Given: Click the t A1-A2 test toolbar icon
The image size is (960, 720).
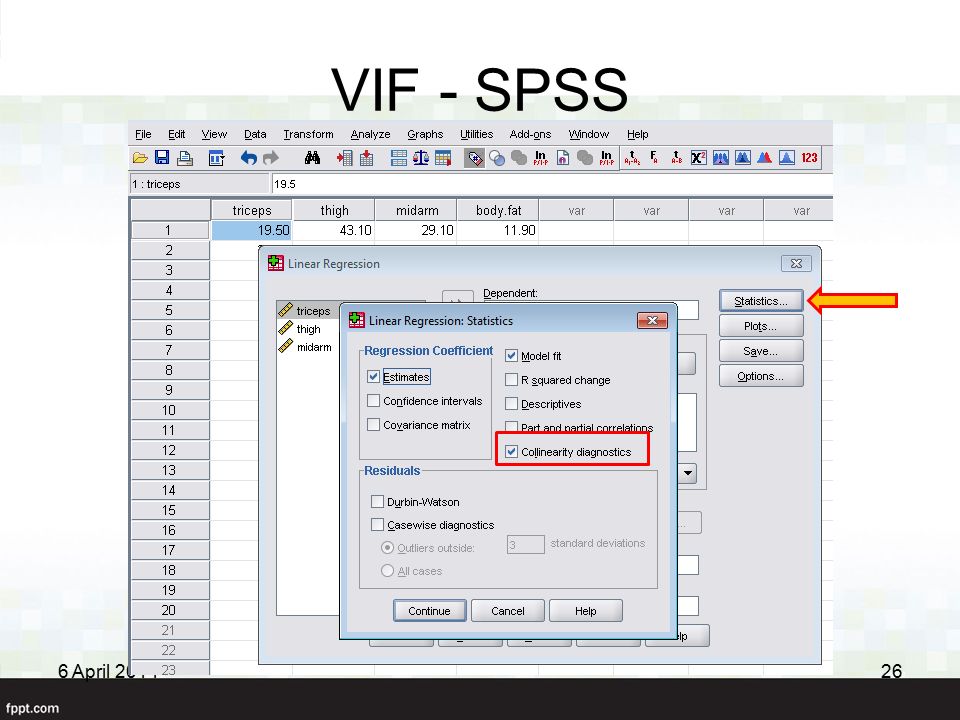Looking at the screenshot, I should (632, 158).
